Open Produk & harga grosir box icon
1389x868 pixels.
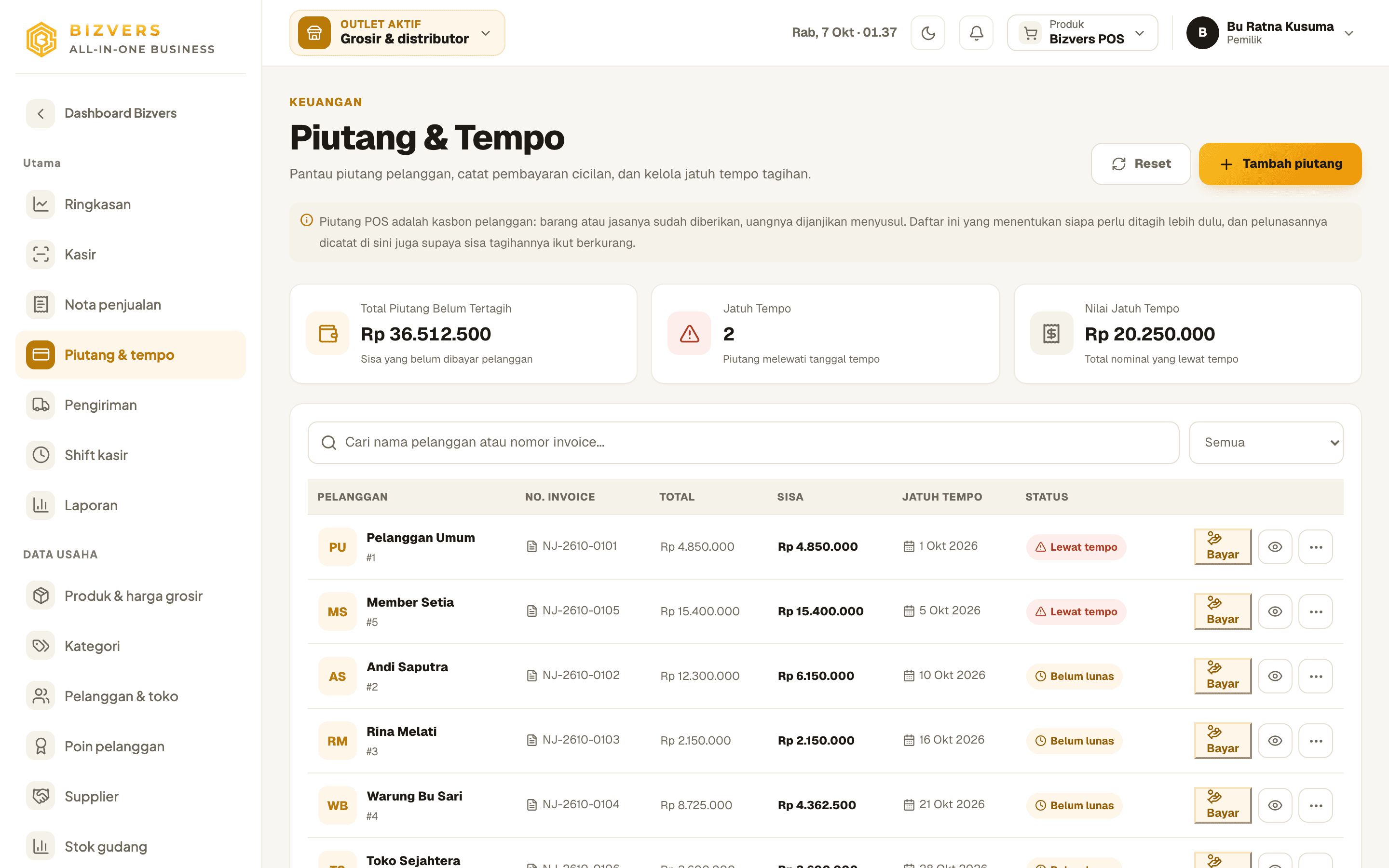(x=40, y=596)
